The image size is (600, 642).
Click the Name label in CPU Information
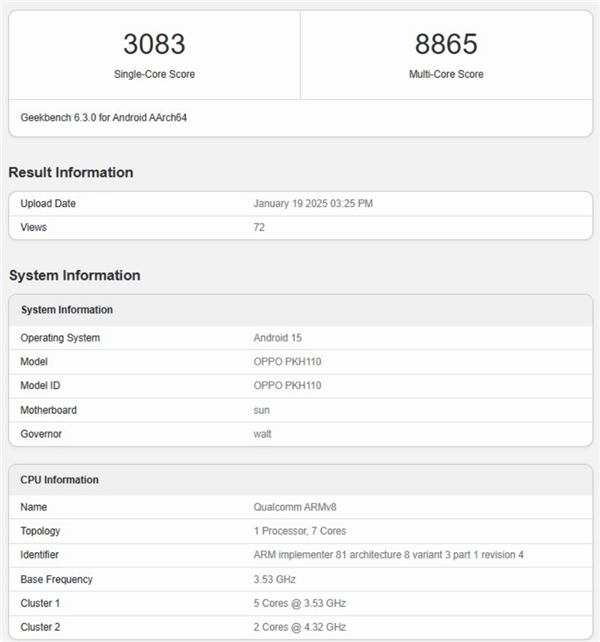click(34, 507)
